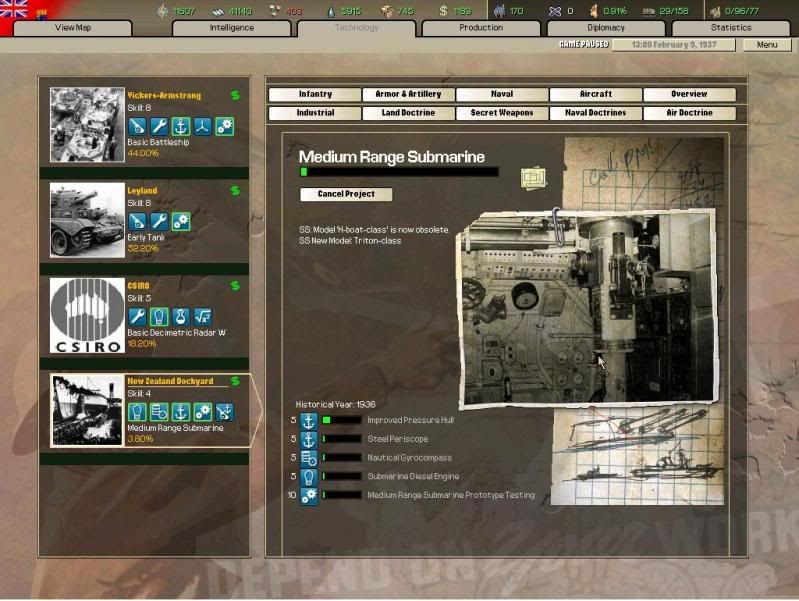Screen dimensions: 799x601
Task: Click the blueprint icon beside the project progress bar
Action: tap(533, 179)
